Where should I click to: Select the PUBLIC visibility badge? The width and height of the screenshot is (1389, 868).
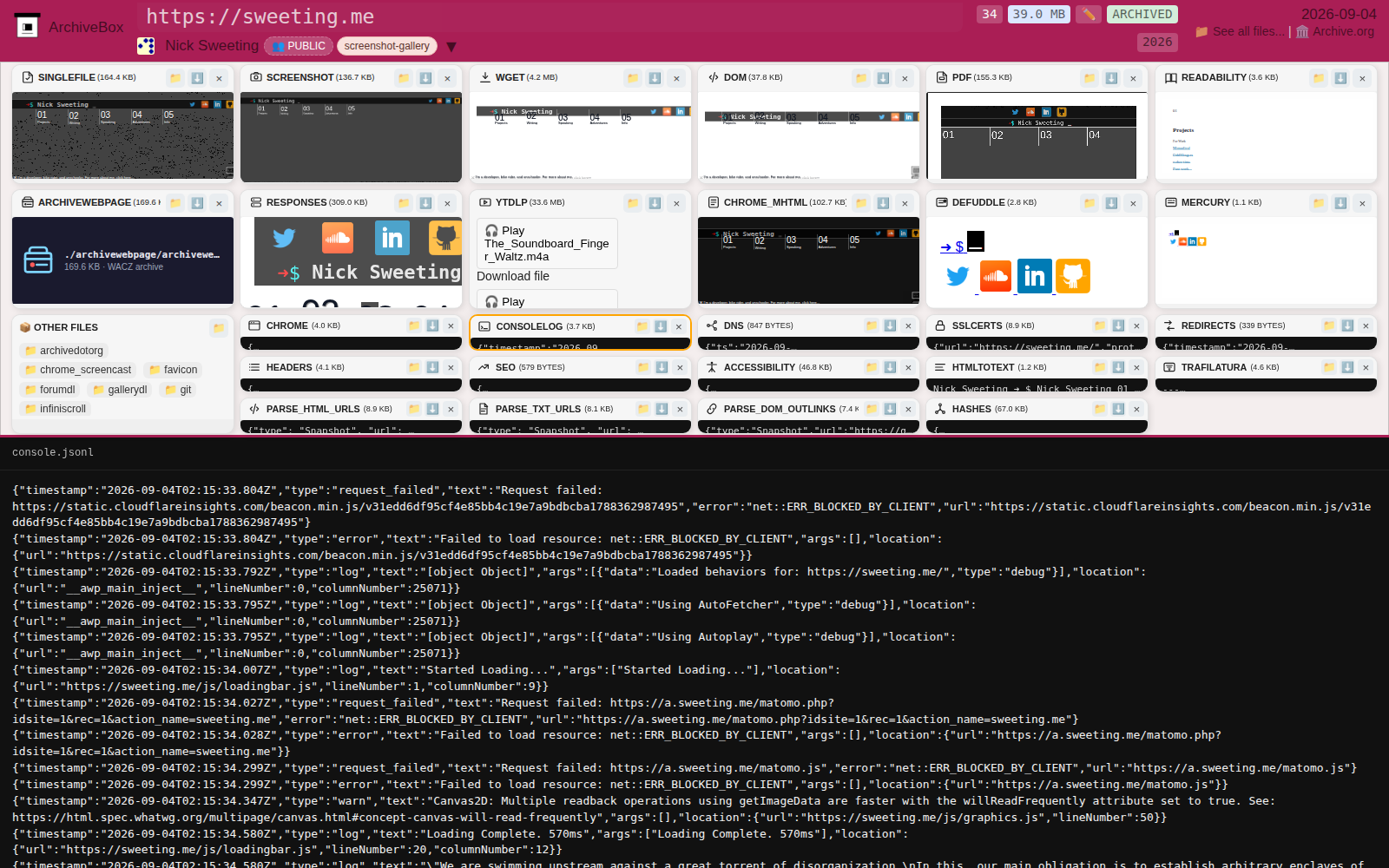pyautogui.click(x=299, y=46)
